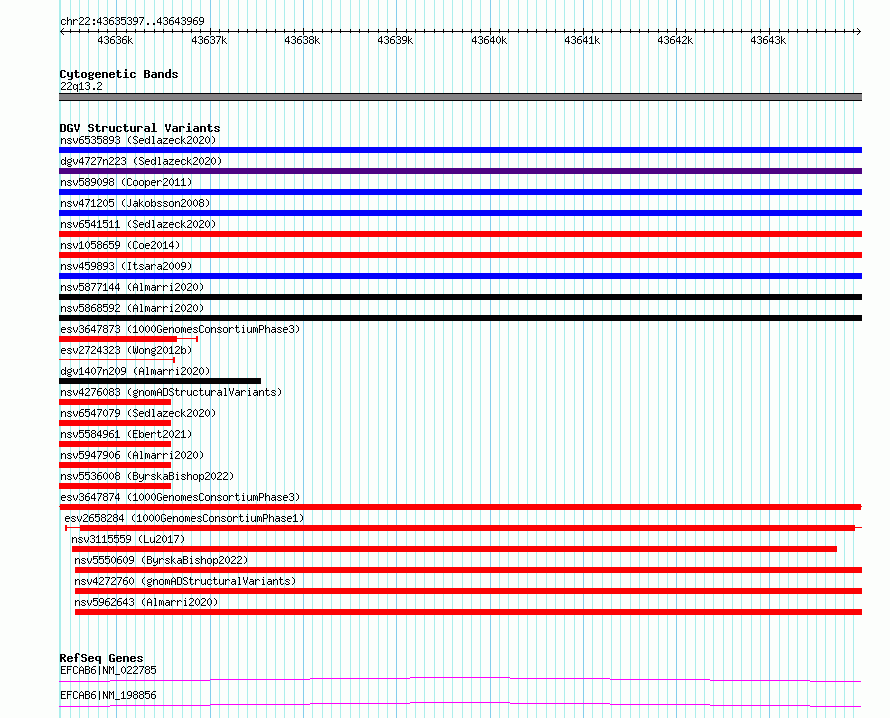Click the blue bar of nsv6535893
Screen dimensions: 890x718
point(460,150)
